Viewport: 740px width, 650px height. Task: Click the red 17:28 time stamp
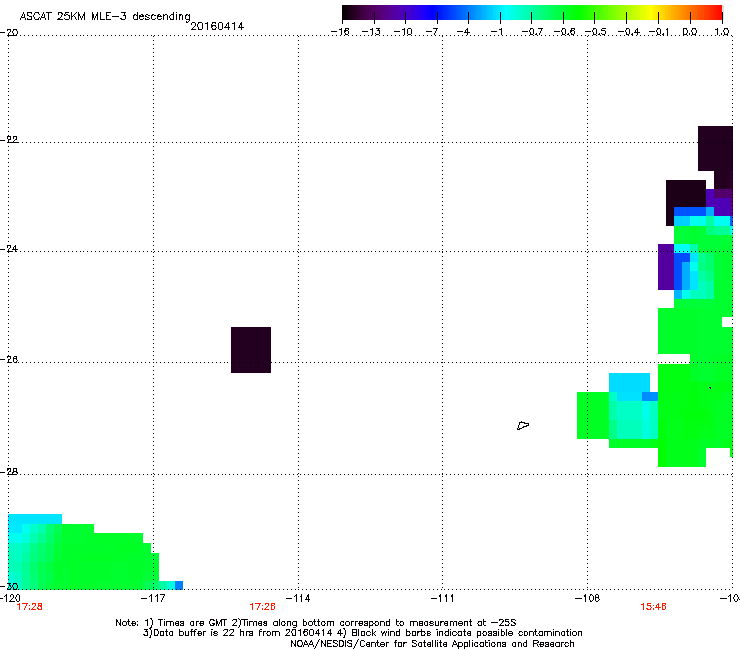(x=29, y=607)
